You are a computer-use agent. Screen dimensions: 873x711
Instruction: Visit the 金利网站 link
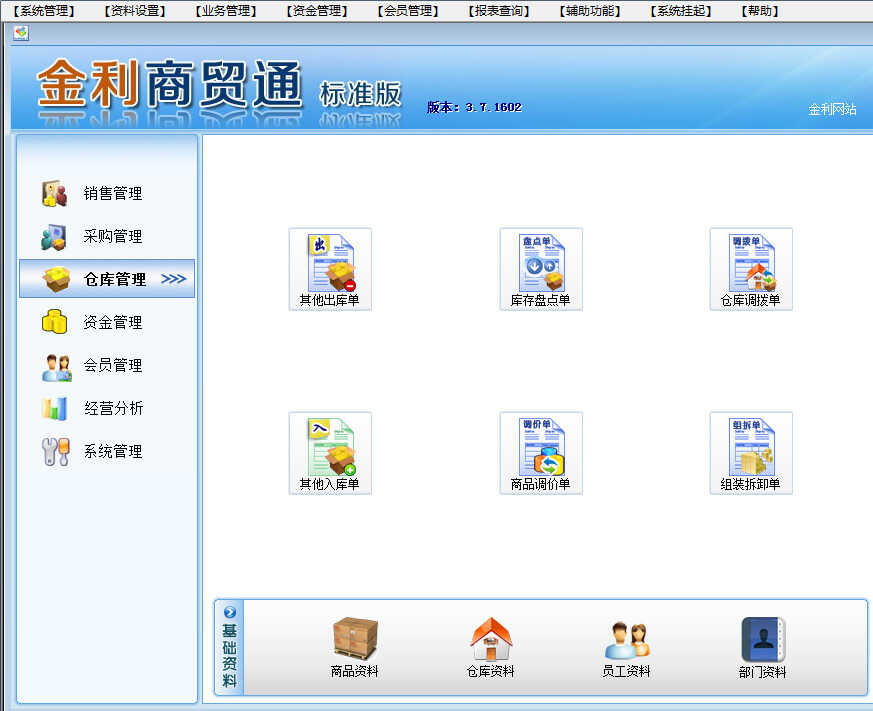[x=832, y=109]
